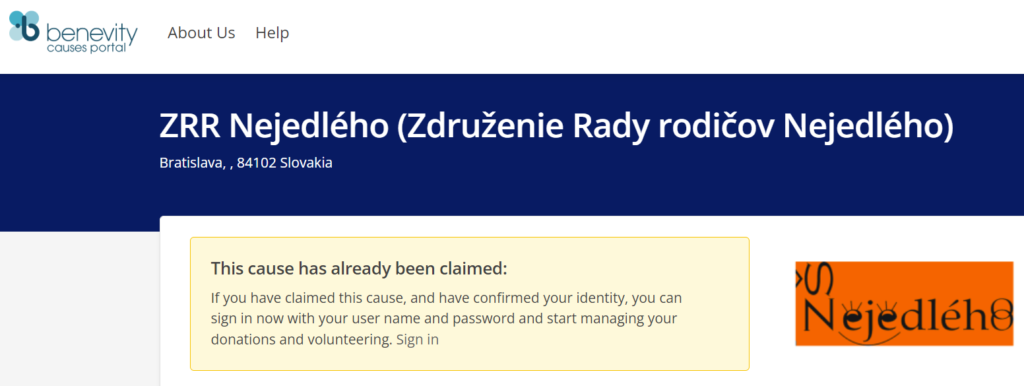Click the claimed-cause explanation paragraph
This screenshot has height=386, width=1024.
[x=446, y=319]
